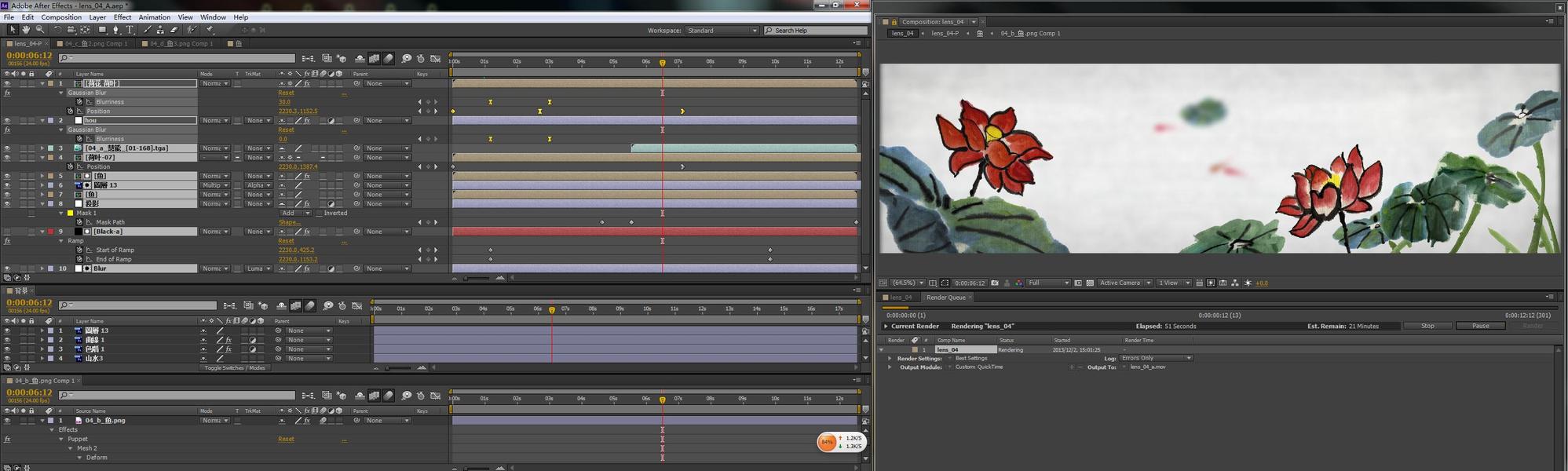This screenshot has width=1568, height=471.
Task: Select the Brush tool
Action: tap(147, 30)
